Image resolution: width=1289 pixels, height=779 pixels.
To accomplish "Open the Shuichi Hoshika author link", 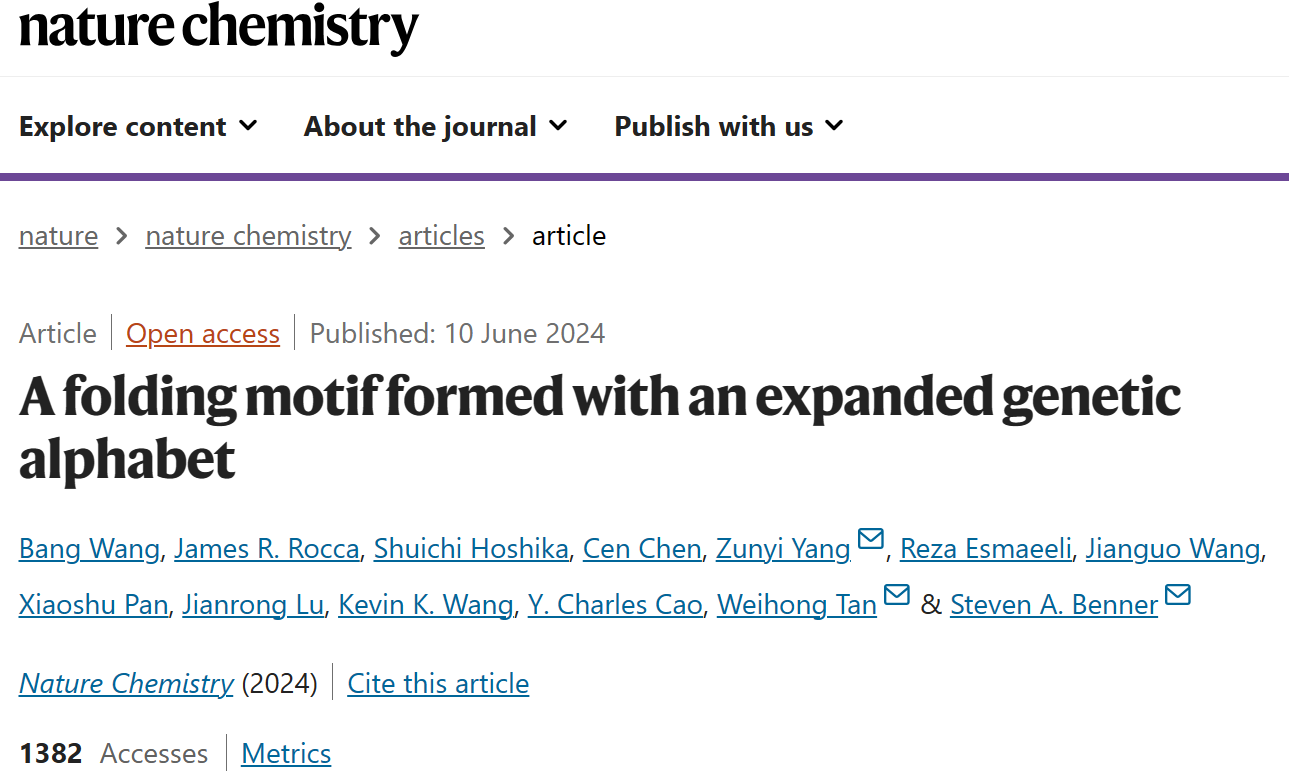I will pyautogui.click(x=471, y=549).
